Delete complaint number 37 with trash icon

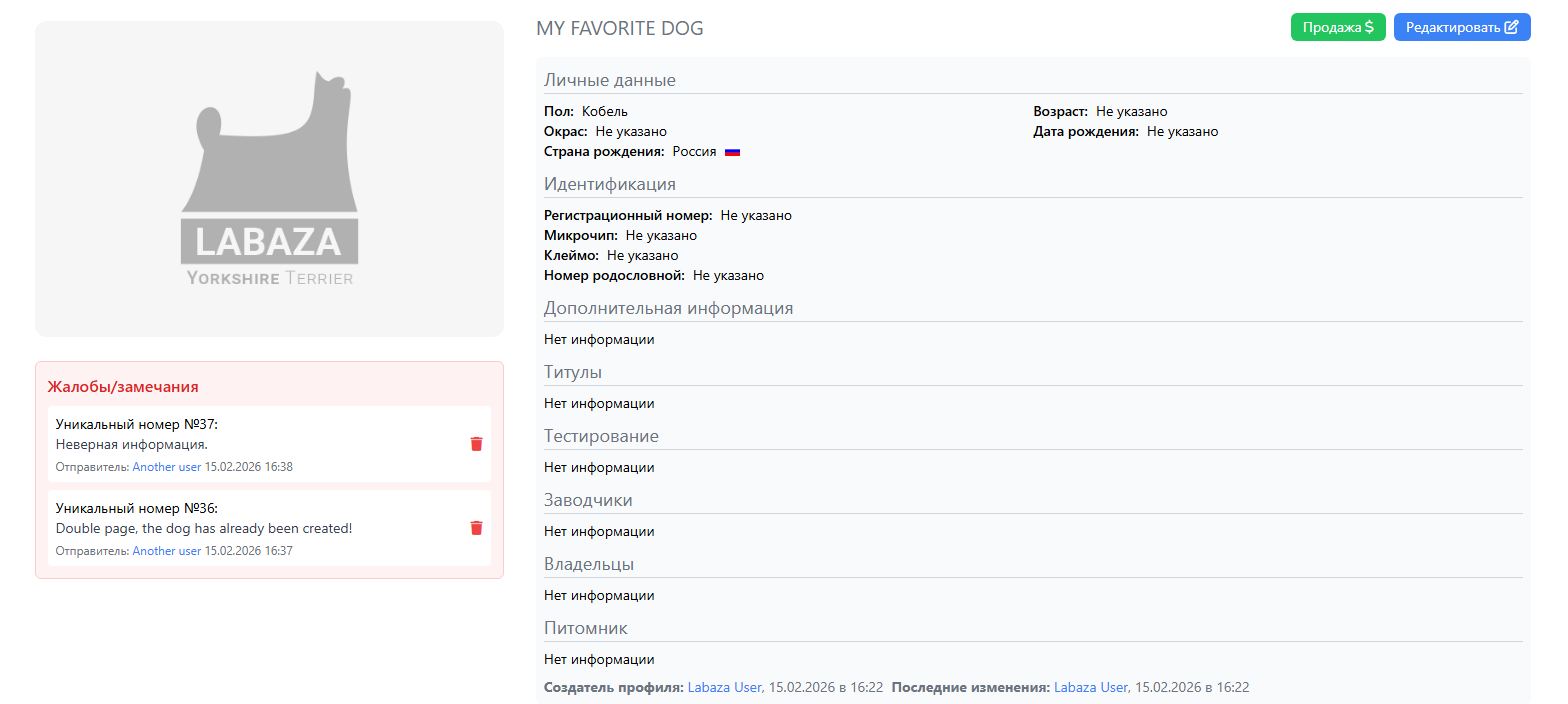476,444
